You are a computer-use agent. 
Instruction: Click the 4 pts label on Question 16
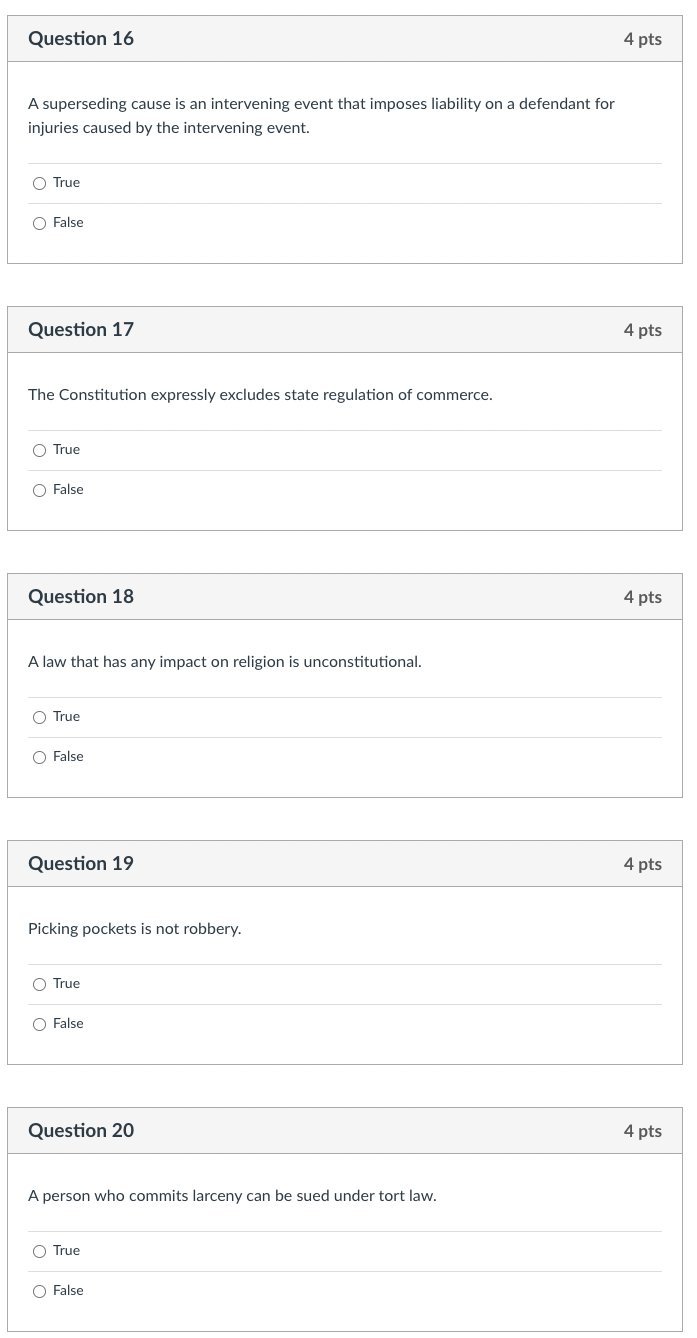point(643,38)
